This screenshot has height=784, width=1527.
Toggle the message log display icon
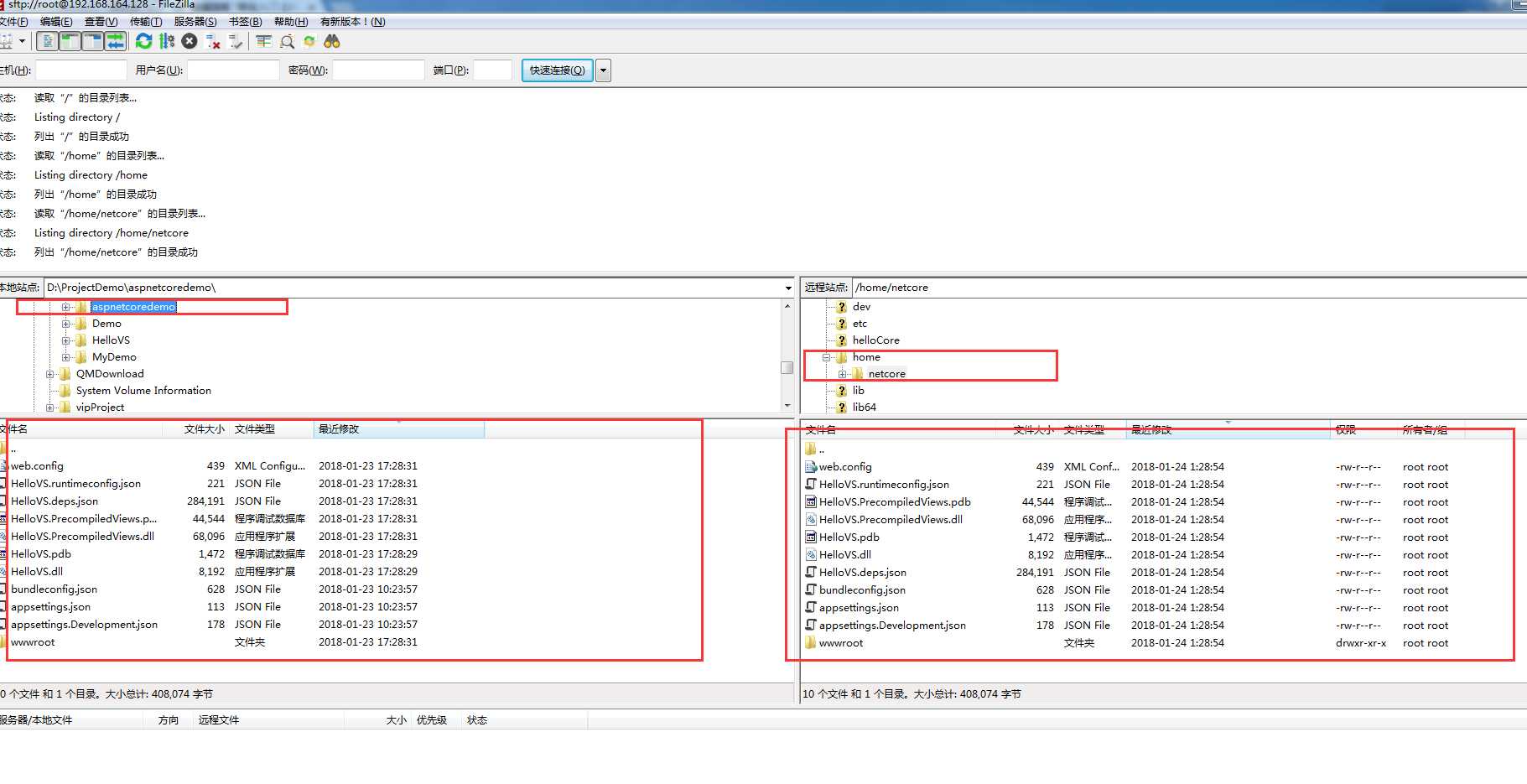coord(48,41)
